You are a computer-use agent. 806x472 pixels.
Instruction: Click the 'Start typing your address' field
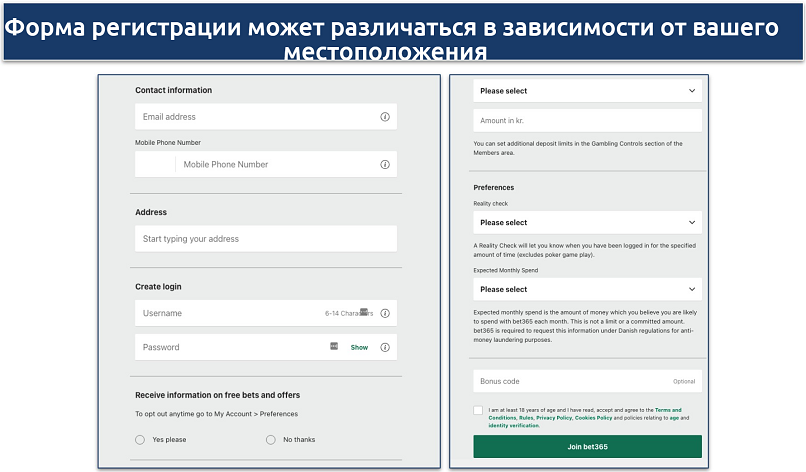tap(265, 239)
